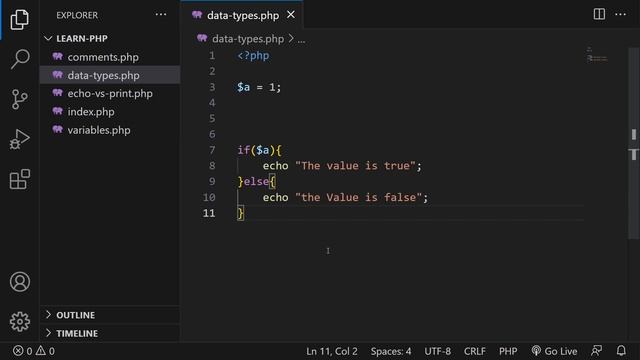Split the editor to the right

pyautogui.click(x=599, y=14)
